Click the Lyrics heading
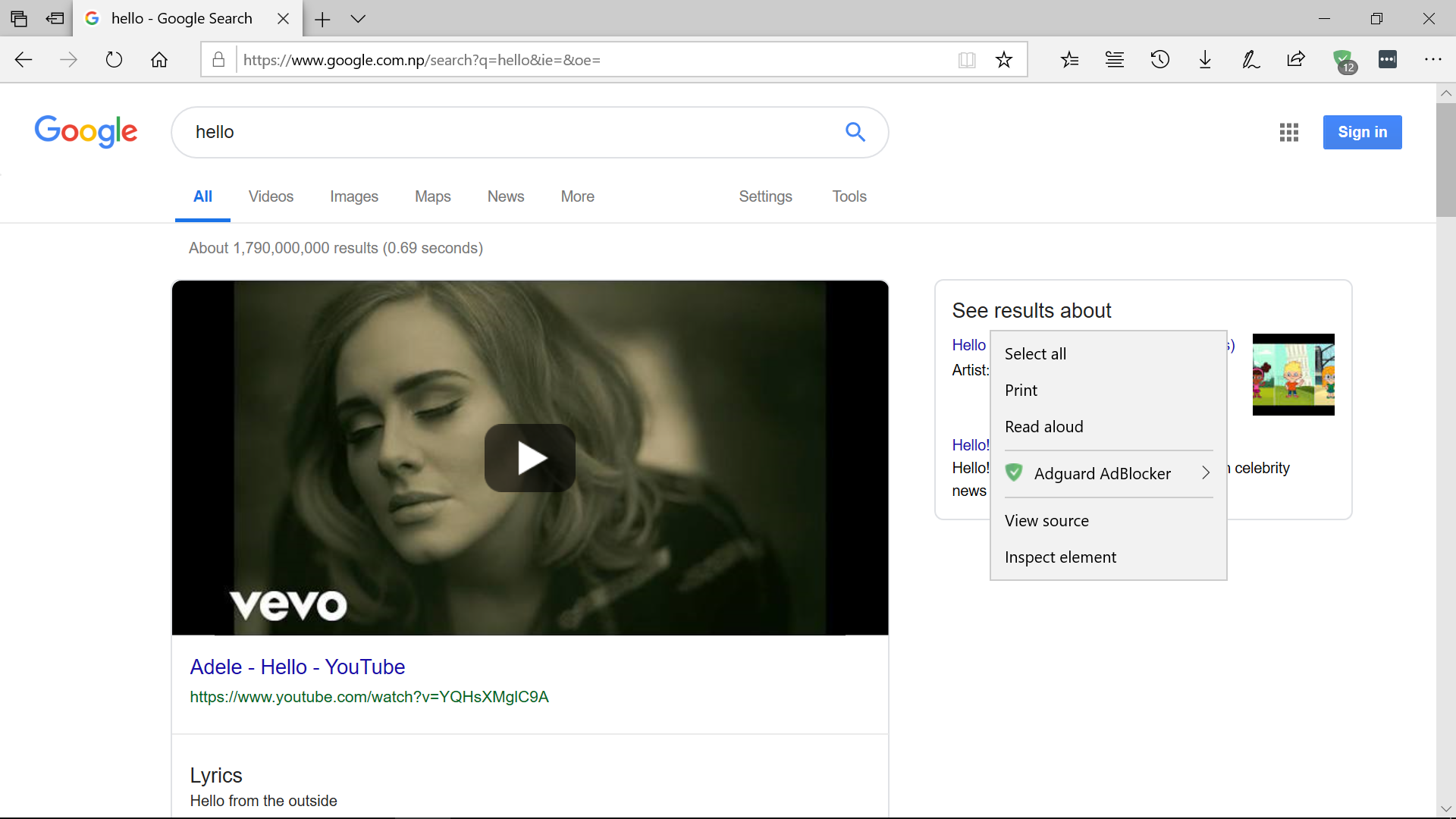Image resolution: width=1456 pixels, height=819 pixels. [216, 776]
